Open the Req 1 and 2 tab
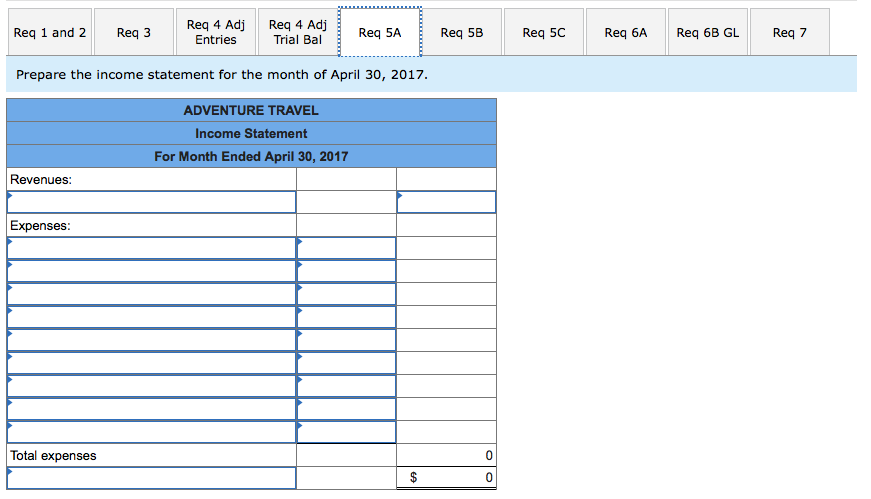The width and height of the screenshot is (871, 499). click(49, 32)
